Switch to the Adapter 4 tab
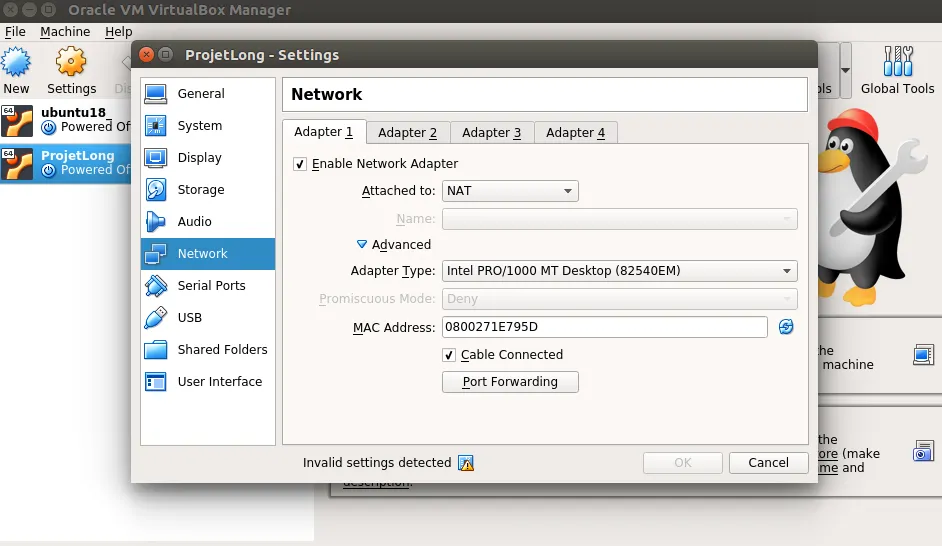 coord(576,133)
